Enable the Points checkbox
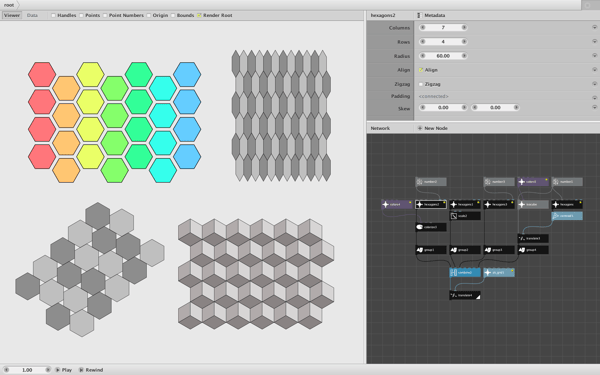 pos(81,15)
